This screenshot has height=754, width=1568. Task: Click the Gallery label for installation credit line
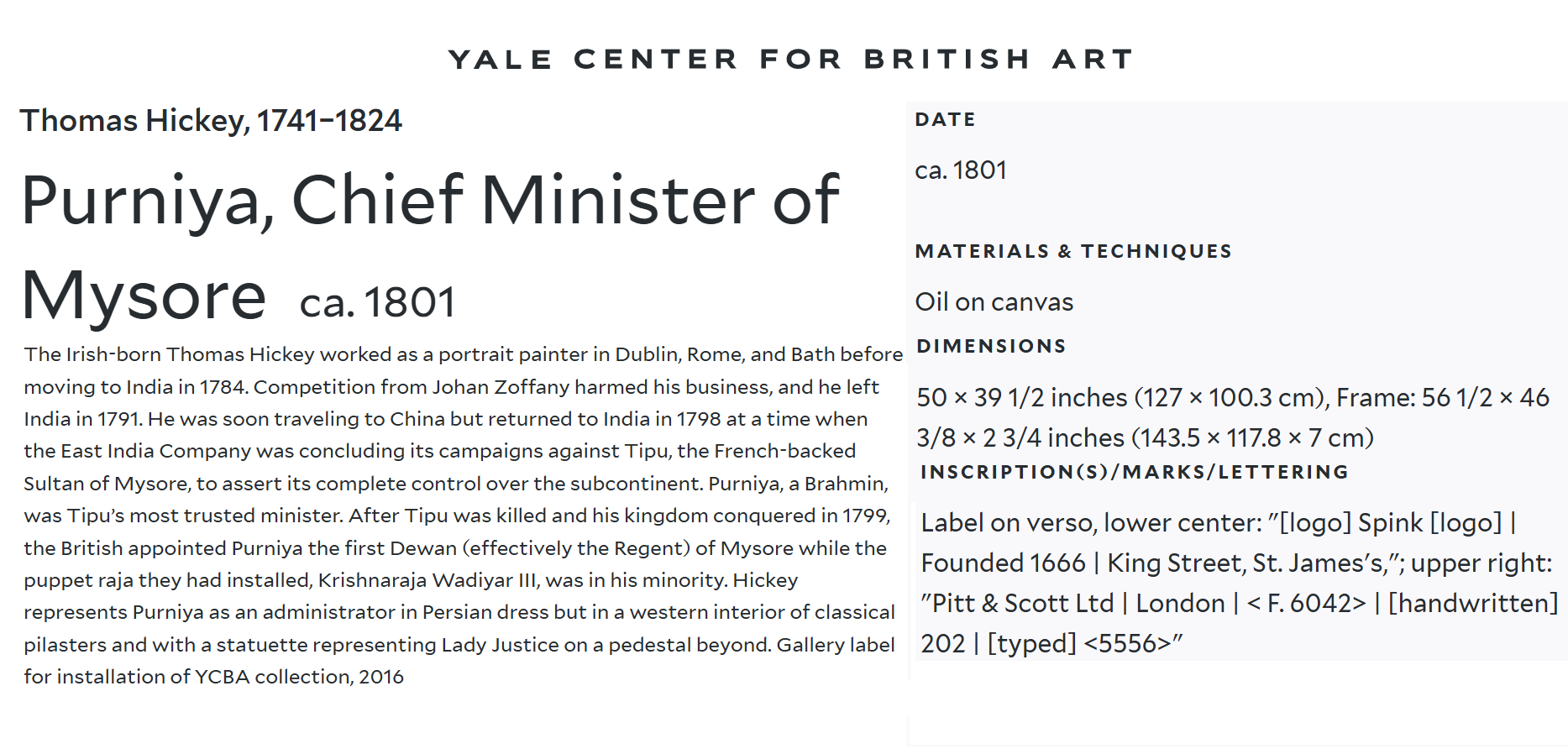pos(836,645)
